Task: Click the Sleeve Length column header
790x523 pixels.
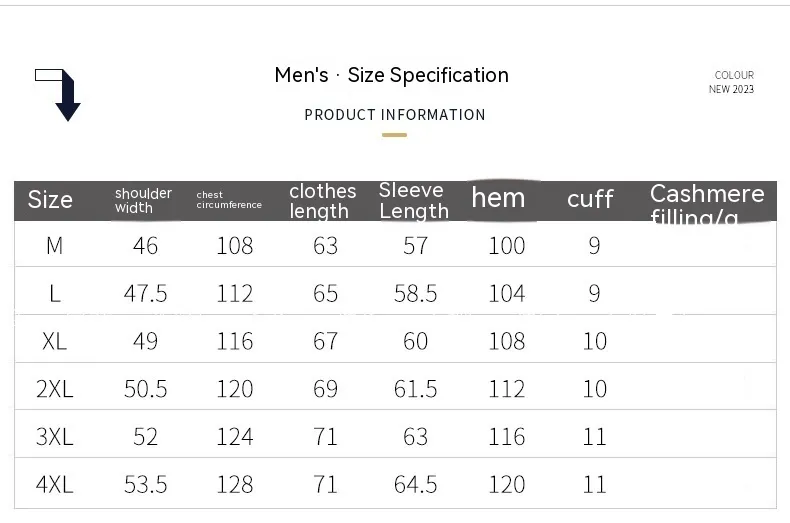Action: [x=413, y=201]
